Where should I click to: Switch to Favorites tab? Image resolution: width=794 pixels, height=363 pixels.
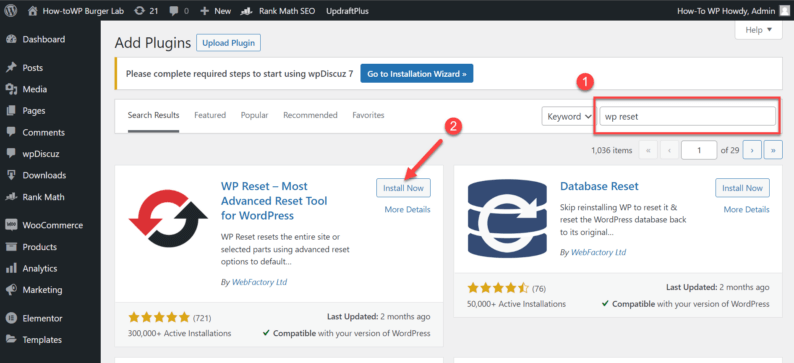pyautogui.click(x=368, y=115)
